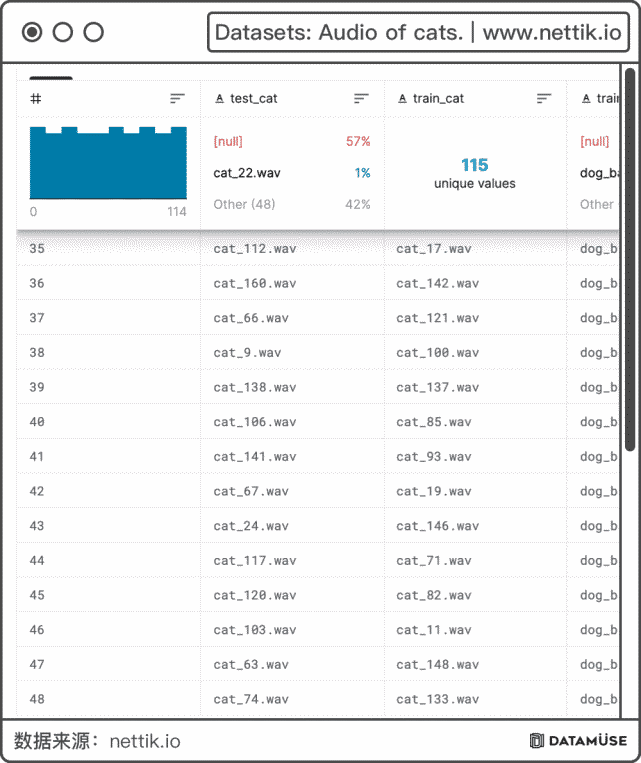Select cell cat_82.wav
This screenshot has height=763, width=641.
(434, 595)
